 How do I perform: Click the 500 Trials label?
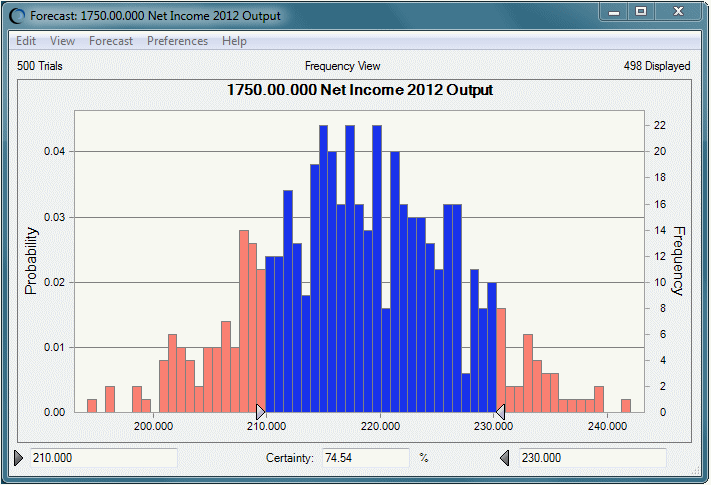point(39,66)
